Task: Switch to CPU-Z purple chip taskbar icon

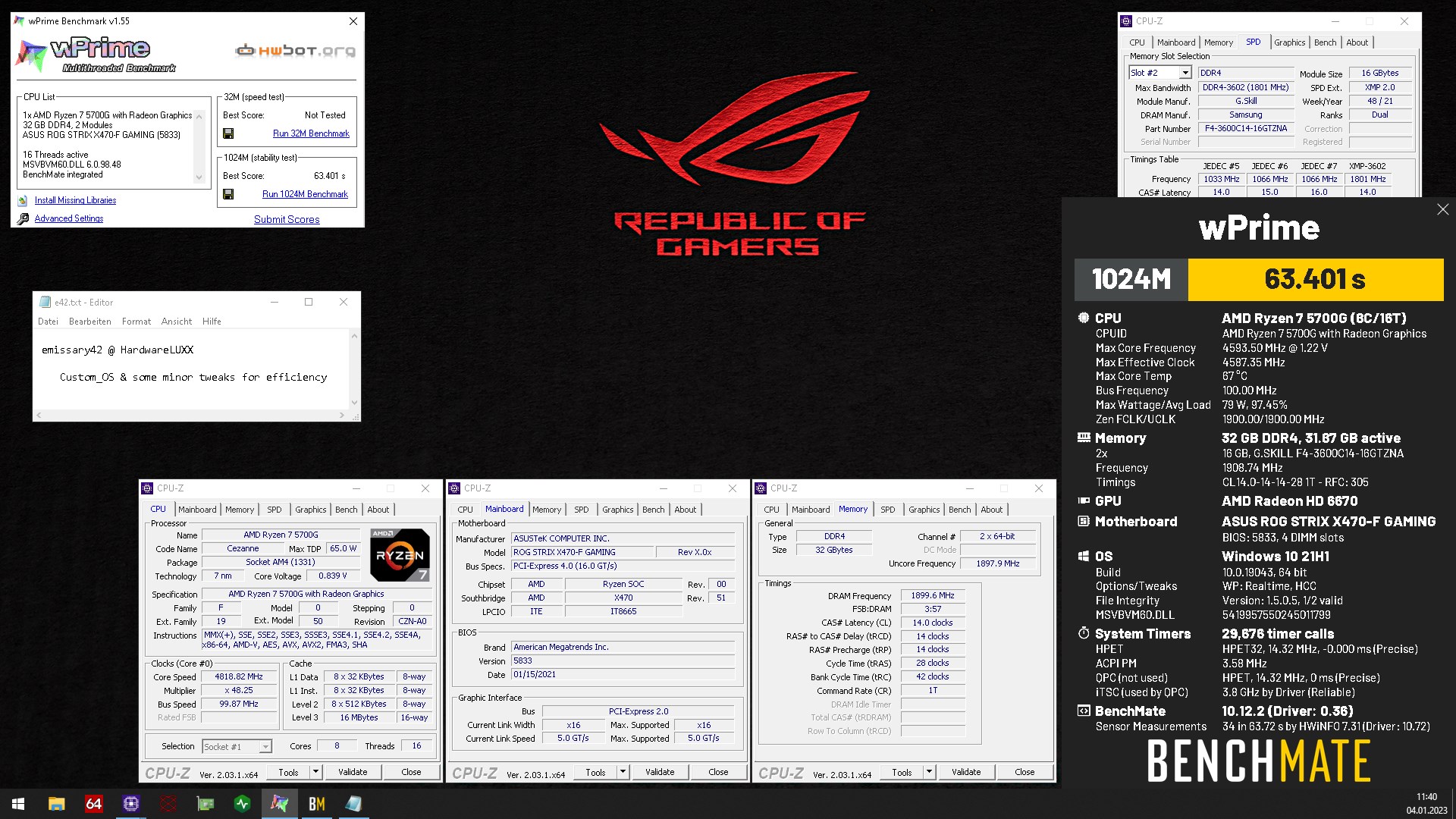Action: [x=130, y=804]
